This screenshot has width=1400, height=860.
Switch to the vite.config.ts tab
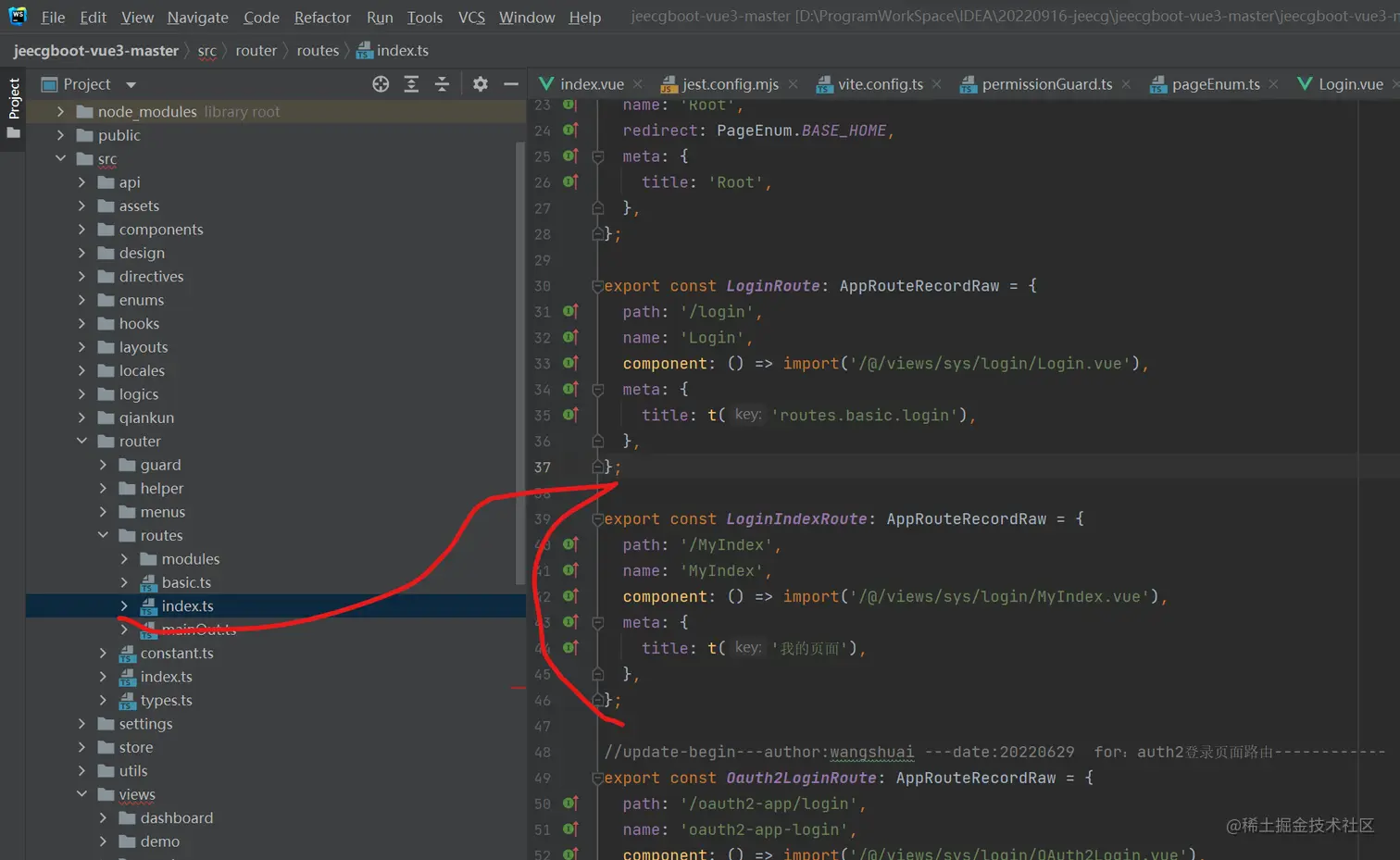[880, 84]
